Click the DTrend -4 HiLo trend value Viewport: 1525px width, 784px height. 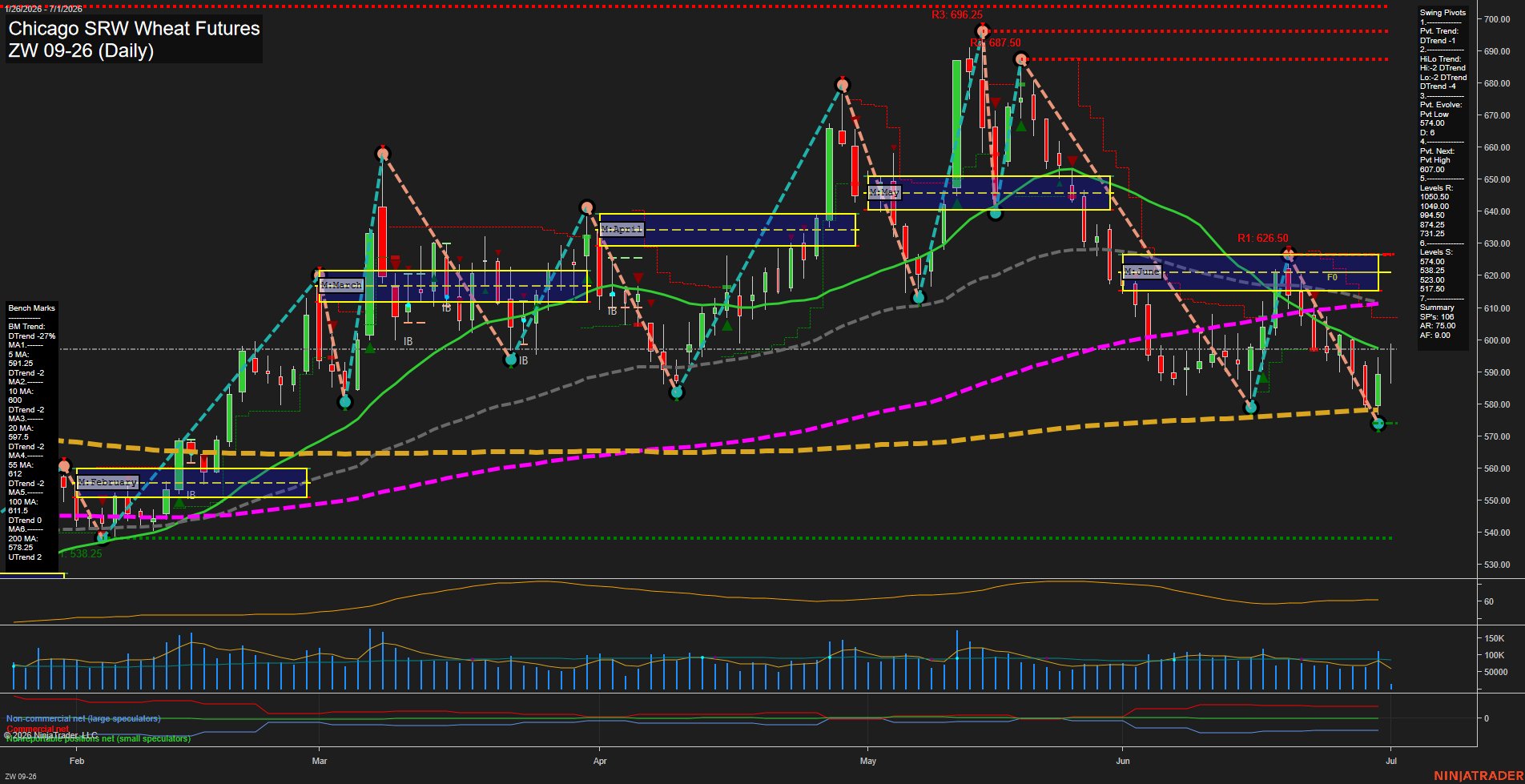pyautogui.click(x=1438, y=86)
